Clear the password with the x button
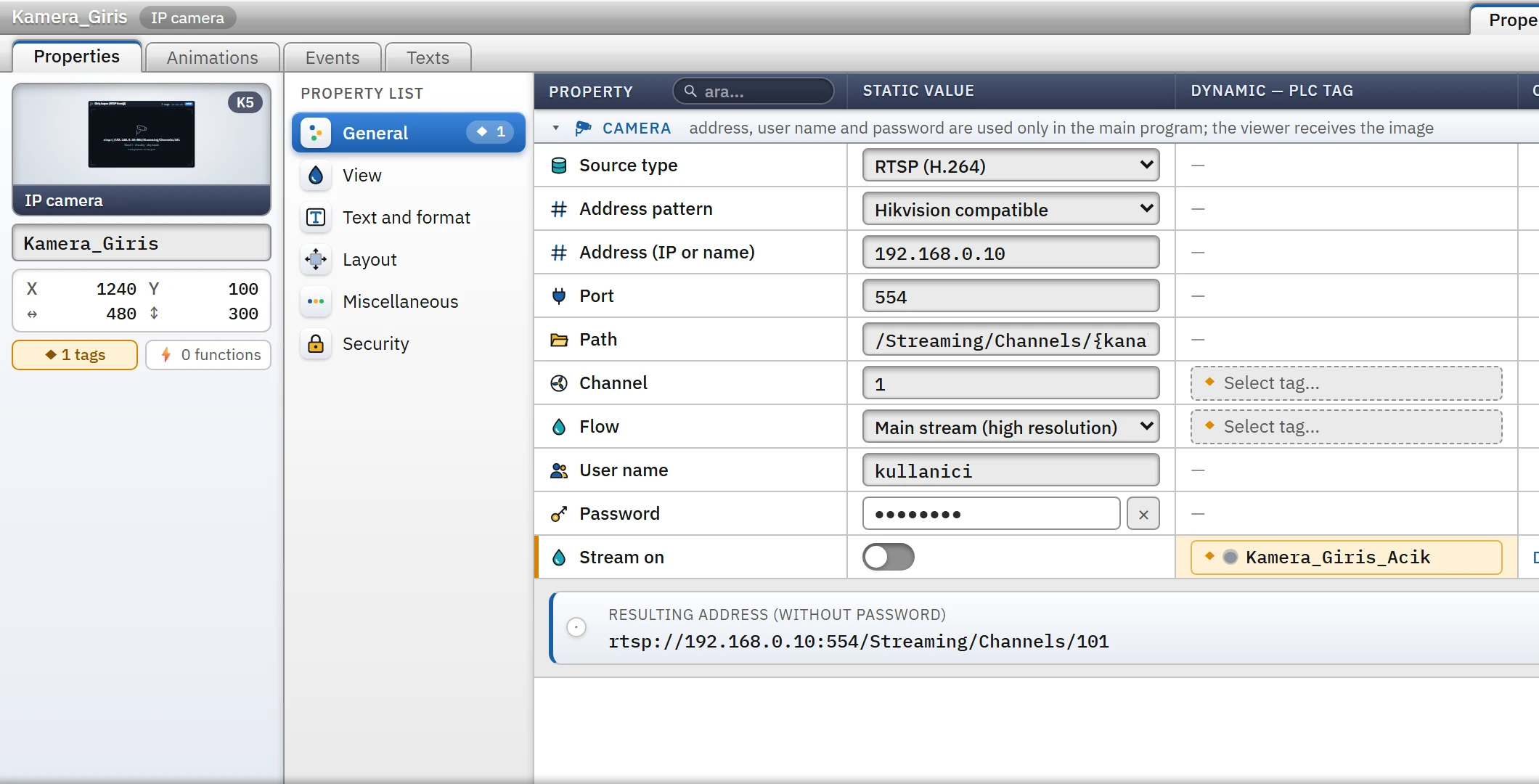1539x784 pixels. pyautogui.click(x=1143, y=514)
